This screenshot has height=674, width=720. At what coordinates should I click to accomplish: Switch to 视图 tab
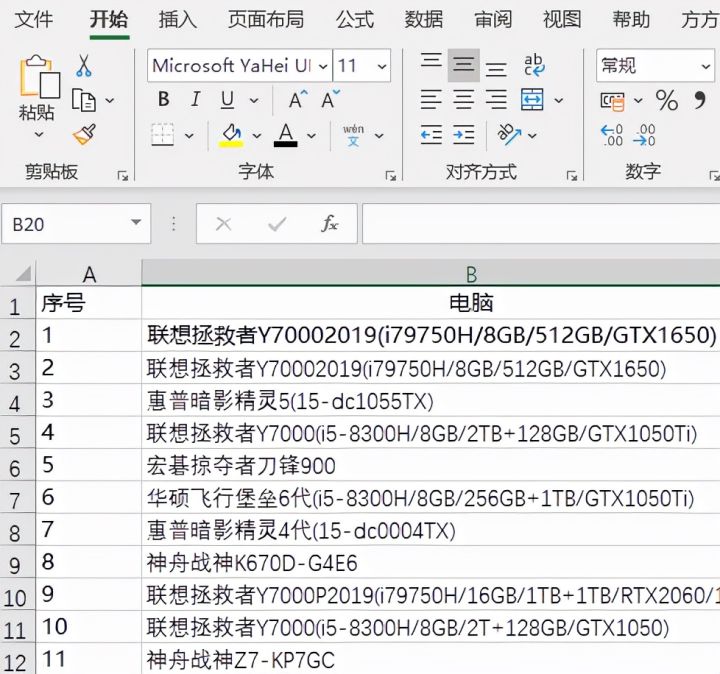pos(562,20)
